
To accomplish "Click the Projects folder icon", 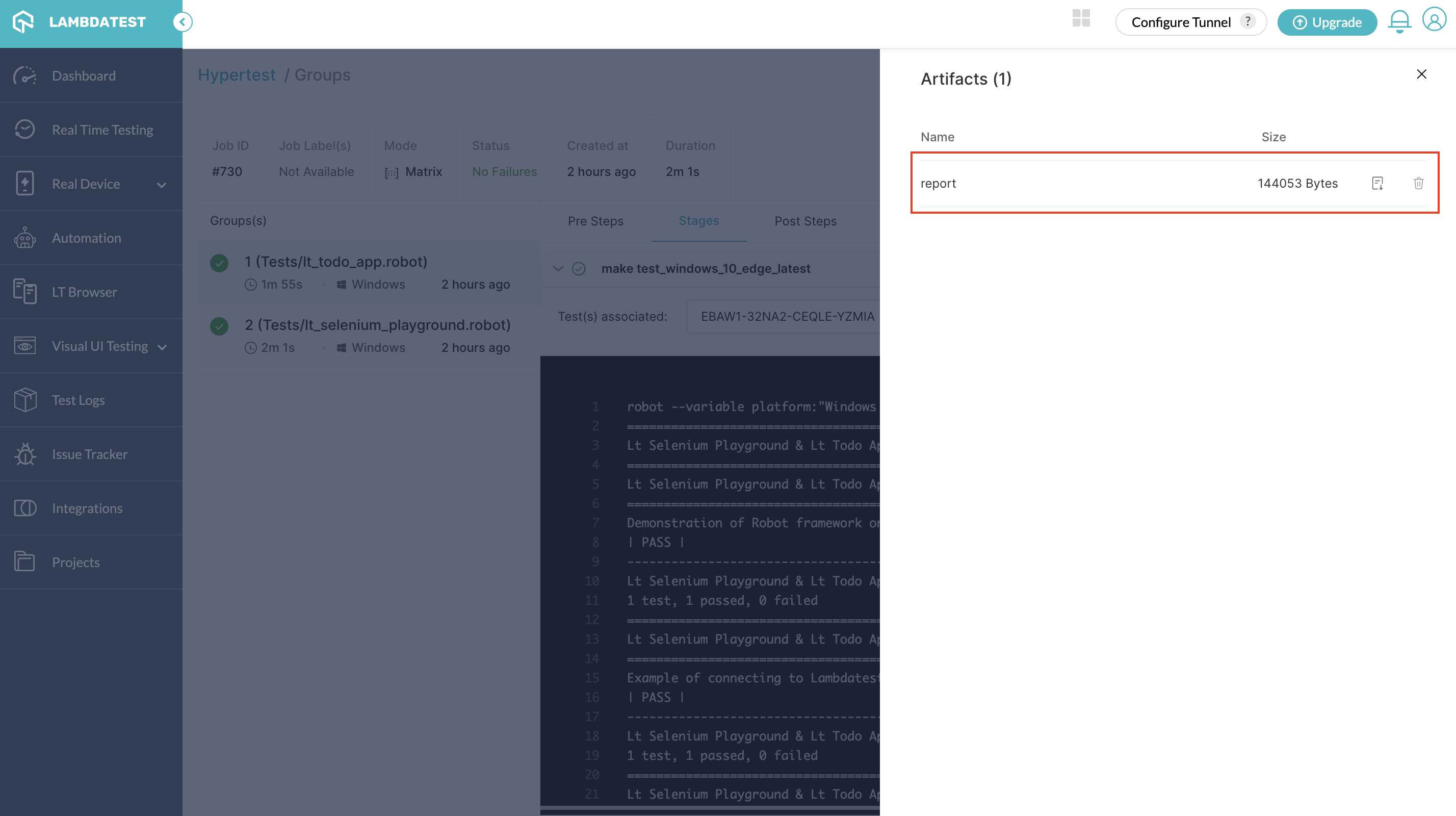I will (25, 562).
